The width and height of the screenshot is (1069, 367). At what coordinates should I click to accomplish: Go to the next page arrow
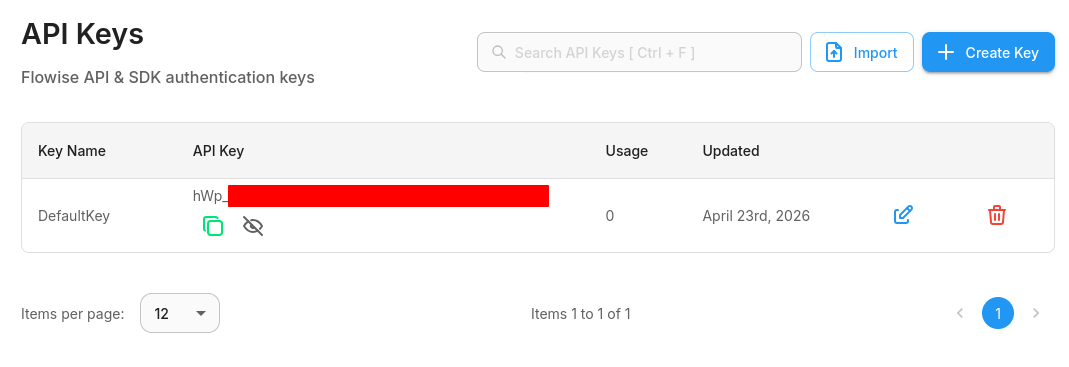click(1036, 313)
